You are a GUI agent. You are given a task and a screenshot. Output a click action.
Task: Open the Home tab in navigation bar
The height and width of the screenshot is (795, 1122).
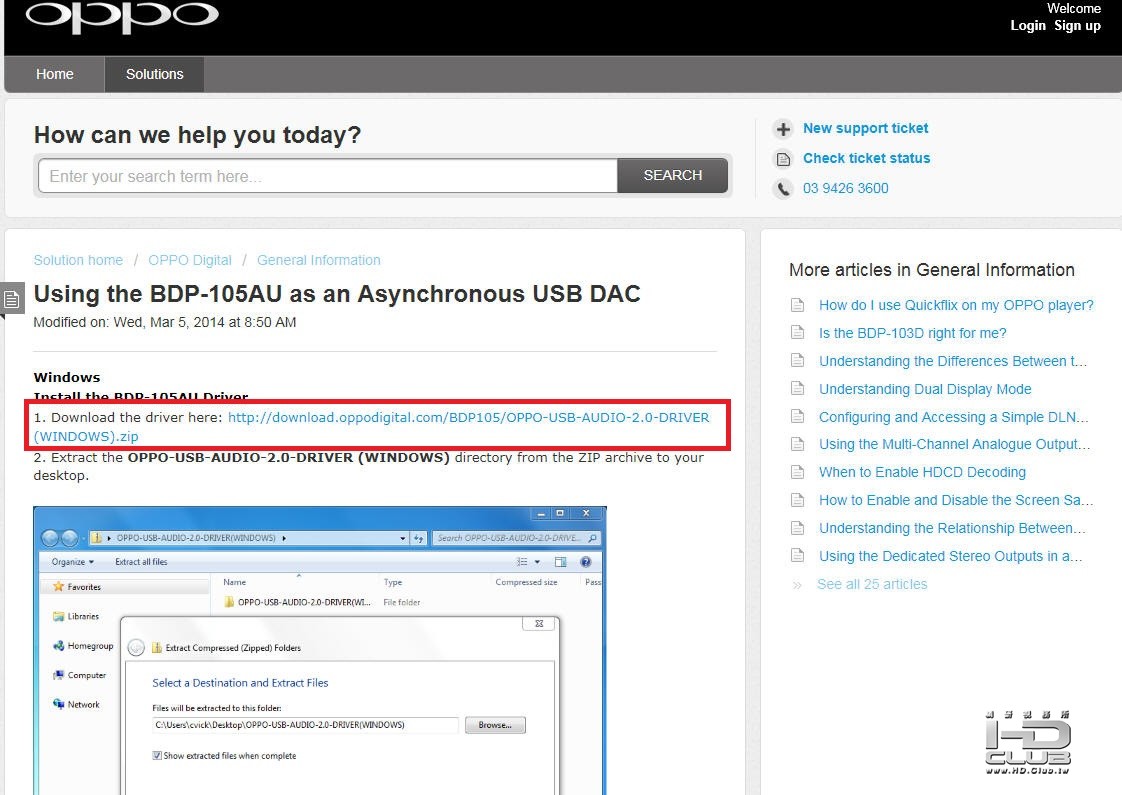(x=54, y=74)
